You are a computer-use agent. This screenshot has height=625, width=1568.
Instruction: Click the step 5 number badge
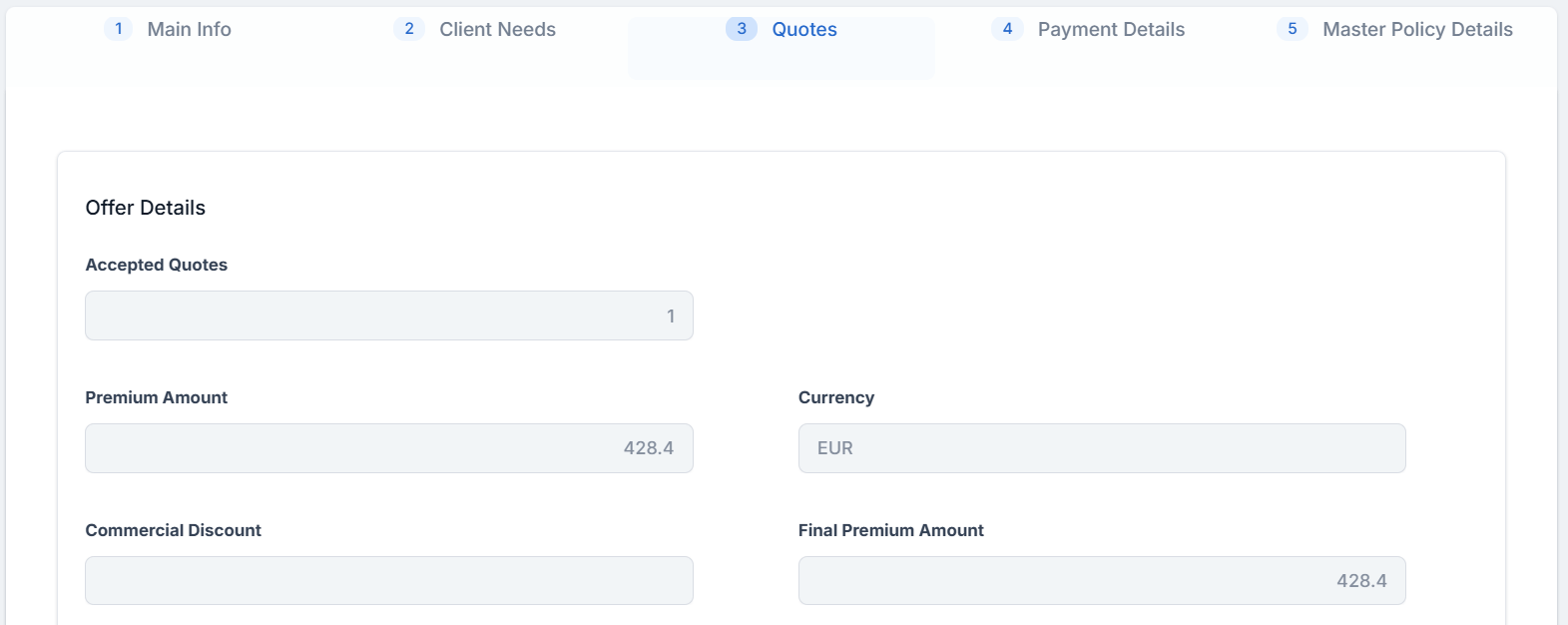coord(1293,29)
